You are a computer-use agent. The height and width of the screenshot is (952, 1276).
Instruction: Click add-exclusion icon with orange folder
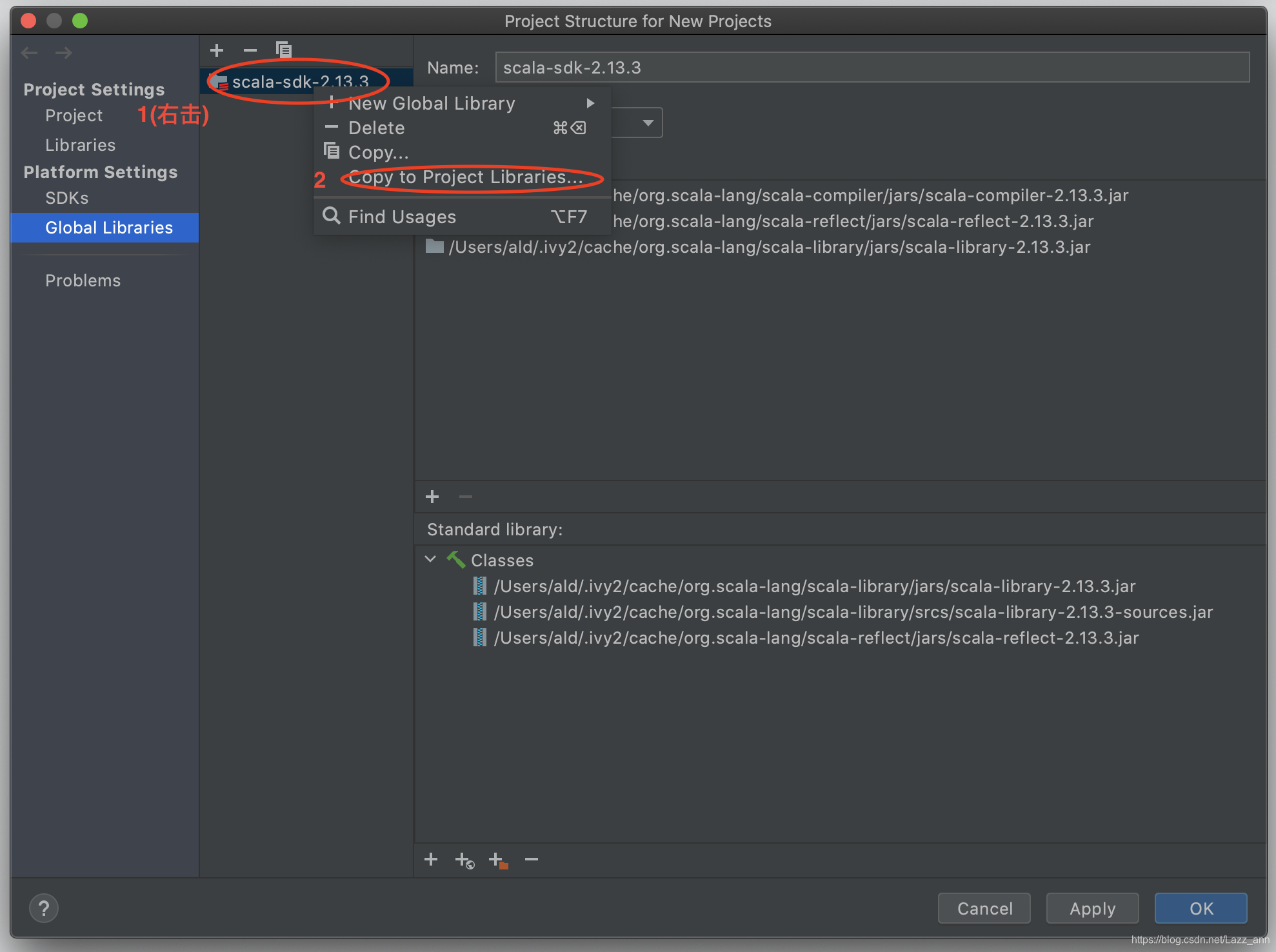pyautogui.click(x=498, y=860)
